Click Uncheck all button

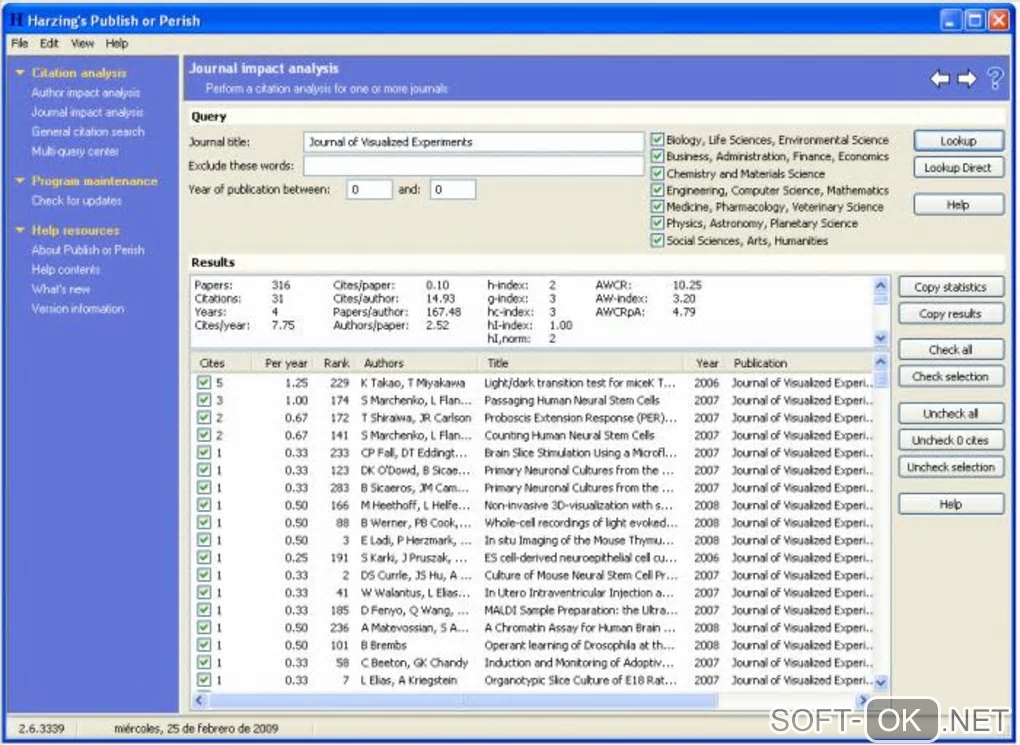pyautogui.click(x=950, y=413)
